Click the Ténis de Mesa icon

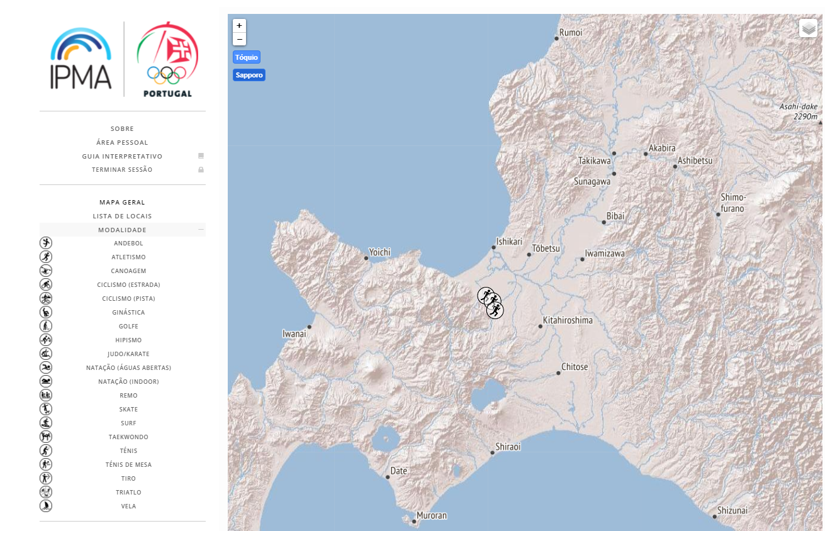(46, 464)
